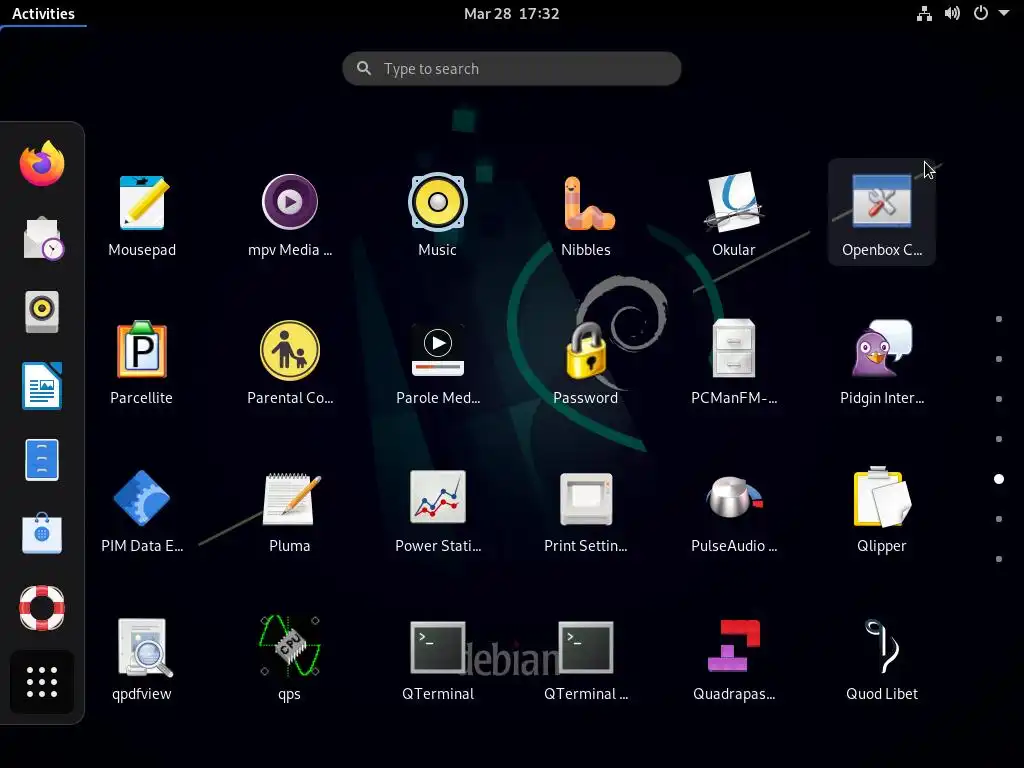Go to the second app page dot
Viewport: 1024px width, 768px height.
(999, 359)
